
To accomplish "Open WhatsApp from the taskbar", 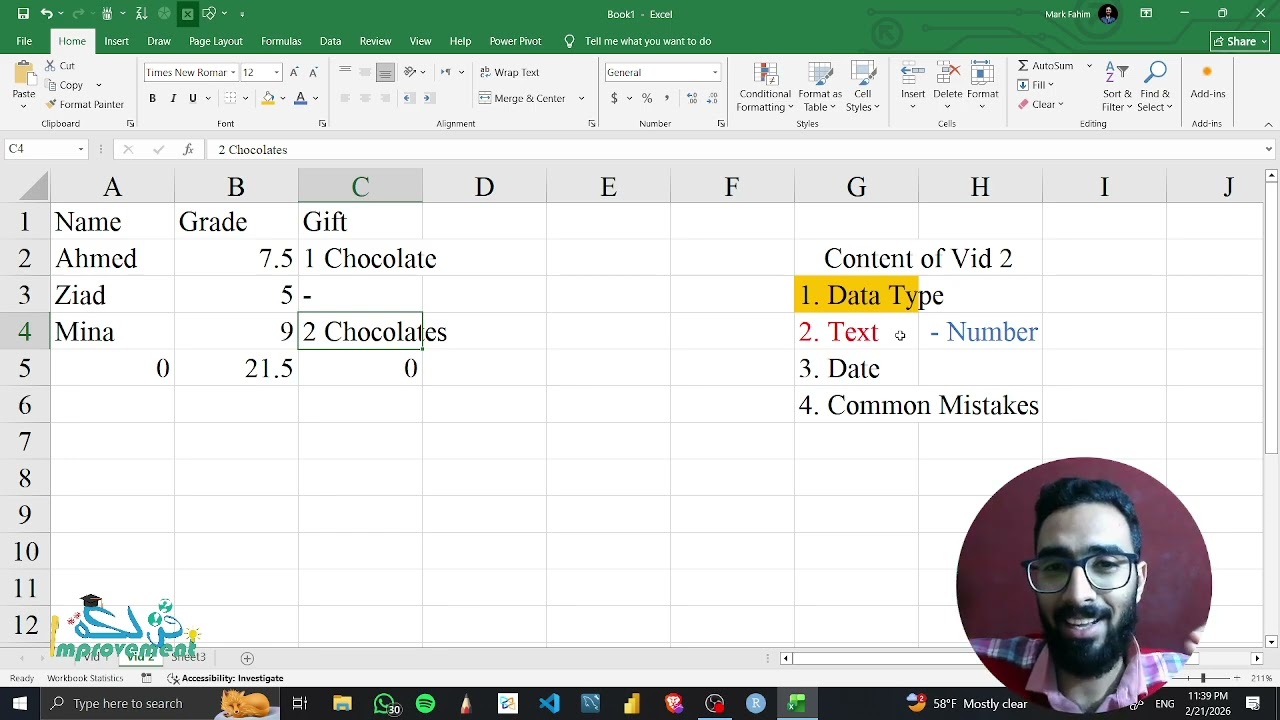I will coord(385,704).
